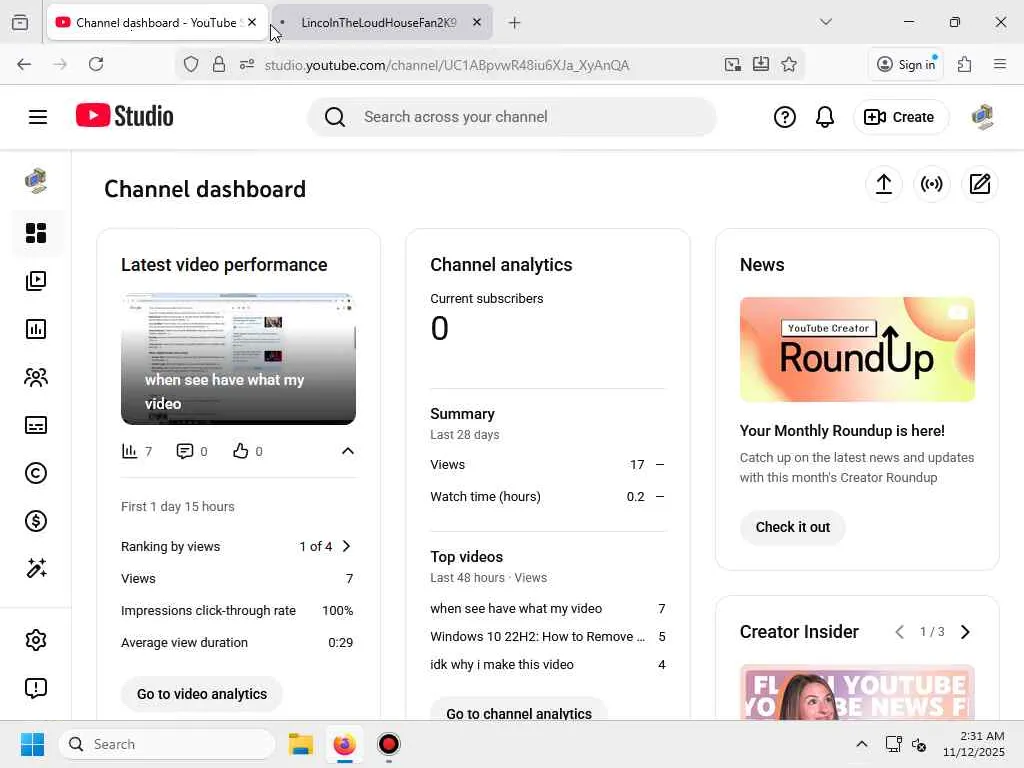This screenshot has width=1024, height=768.
Task: Click the comments icon under latest video
Action: [185, 451]
